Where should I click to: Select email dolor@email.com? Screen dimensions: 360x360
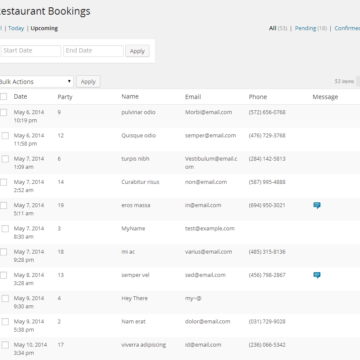coord(207,322)
